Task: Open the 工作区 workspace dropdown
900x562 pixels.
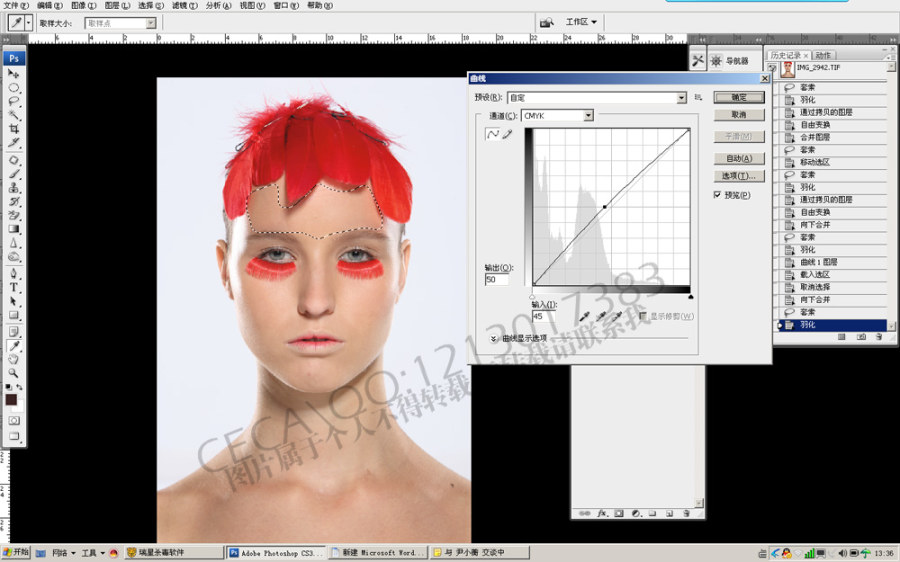Action: click(x=581, y=22)
